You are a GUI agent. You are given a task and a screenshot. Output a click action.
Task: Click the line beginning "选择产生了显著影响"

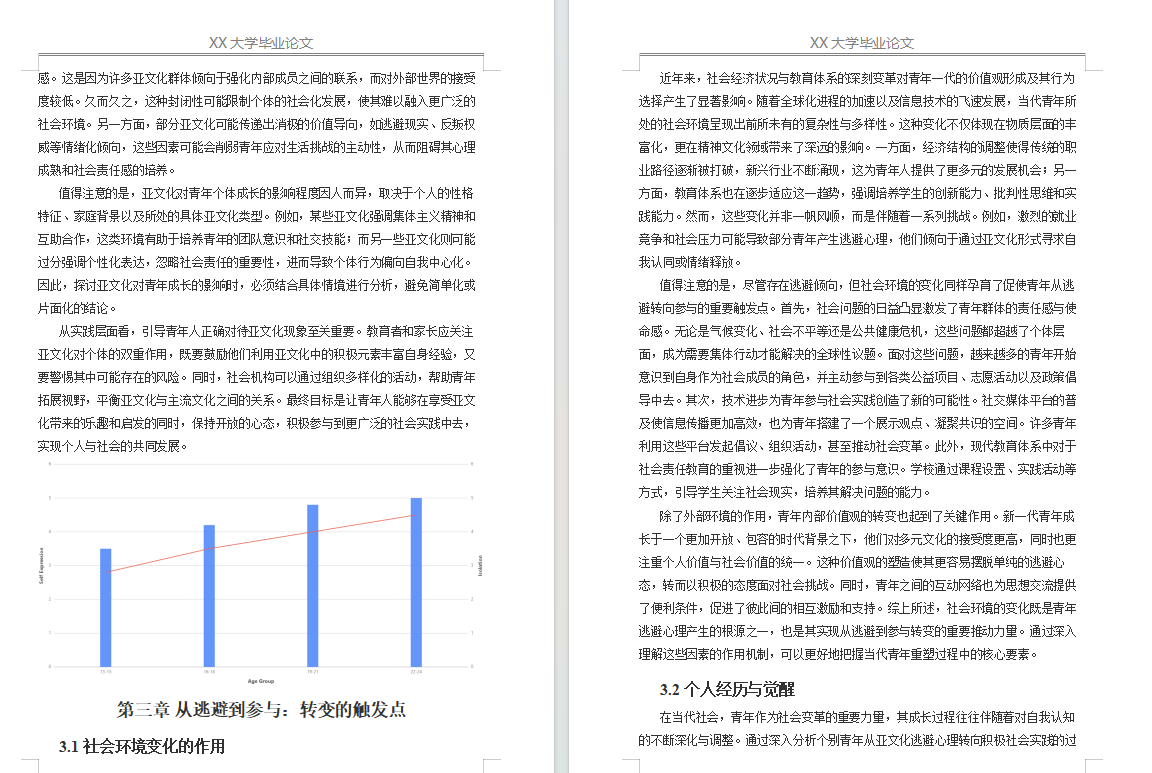(x=857, y=101)
